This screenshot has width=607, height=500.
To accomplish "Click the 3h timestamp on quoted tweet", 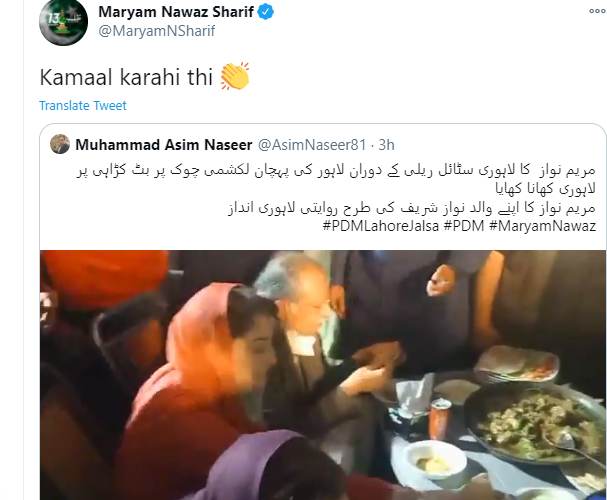I will pos(386,145).
